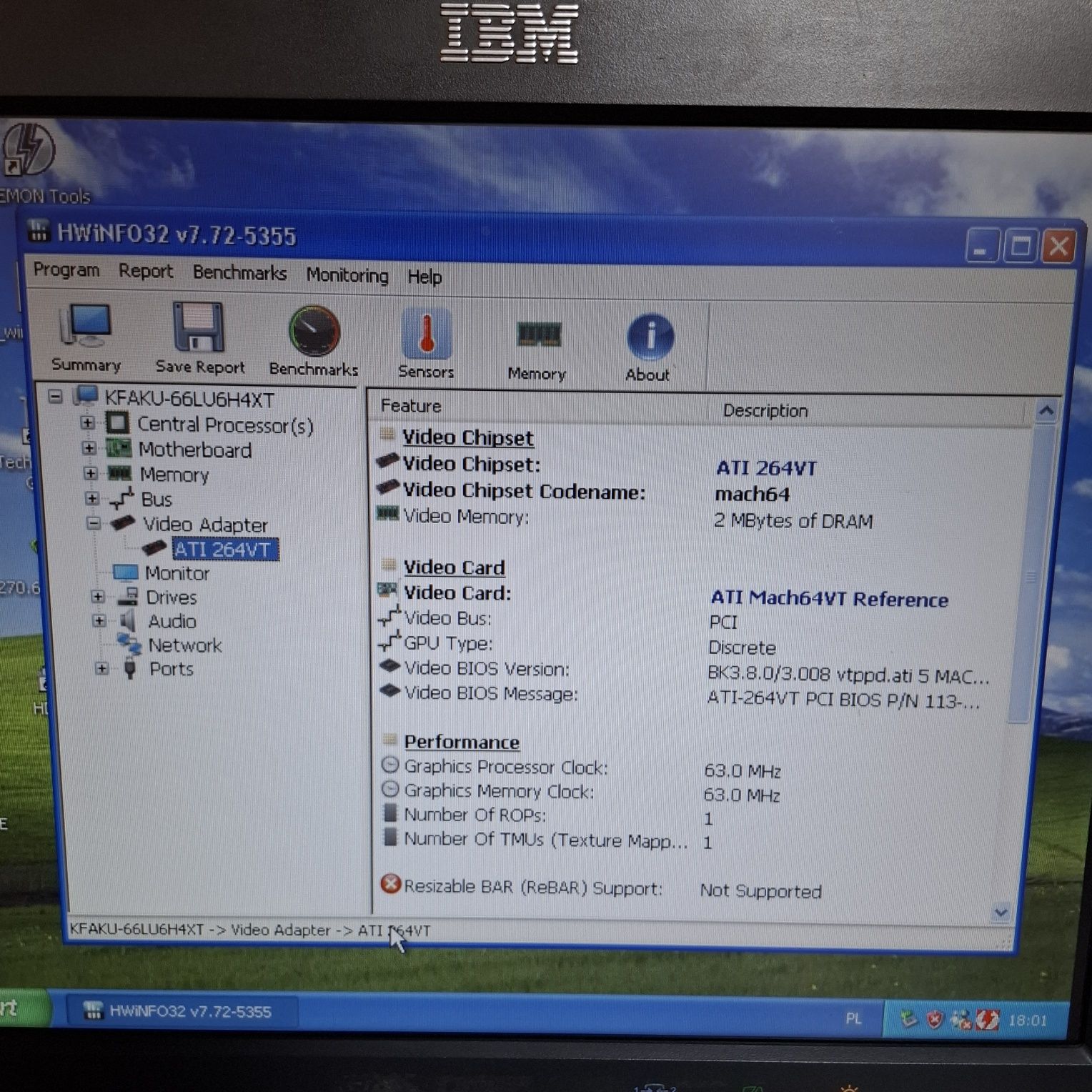Click the Network icon in tree
Image resolution: width=1092 pixels, height=1092 pixels.
(x=129, y=643)
